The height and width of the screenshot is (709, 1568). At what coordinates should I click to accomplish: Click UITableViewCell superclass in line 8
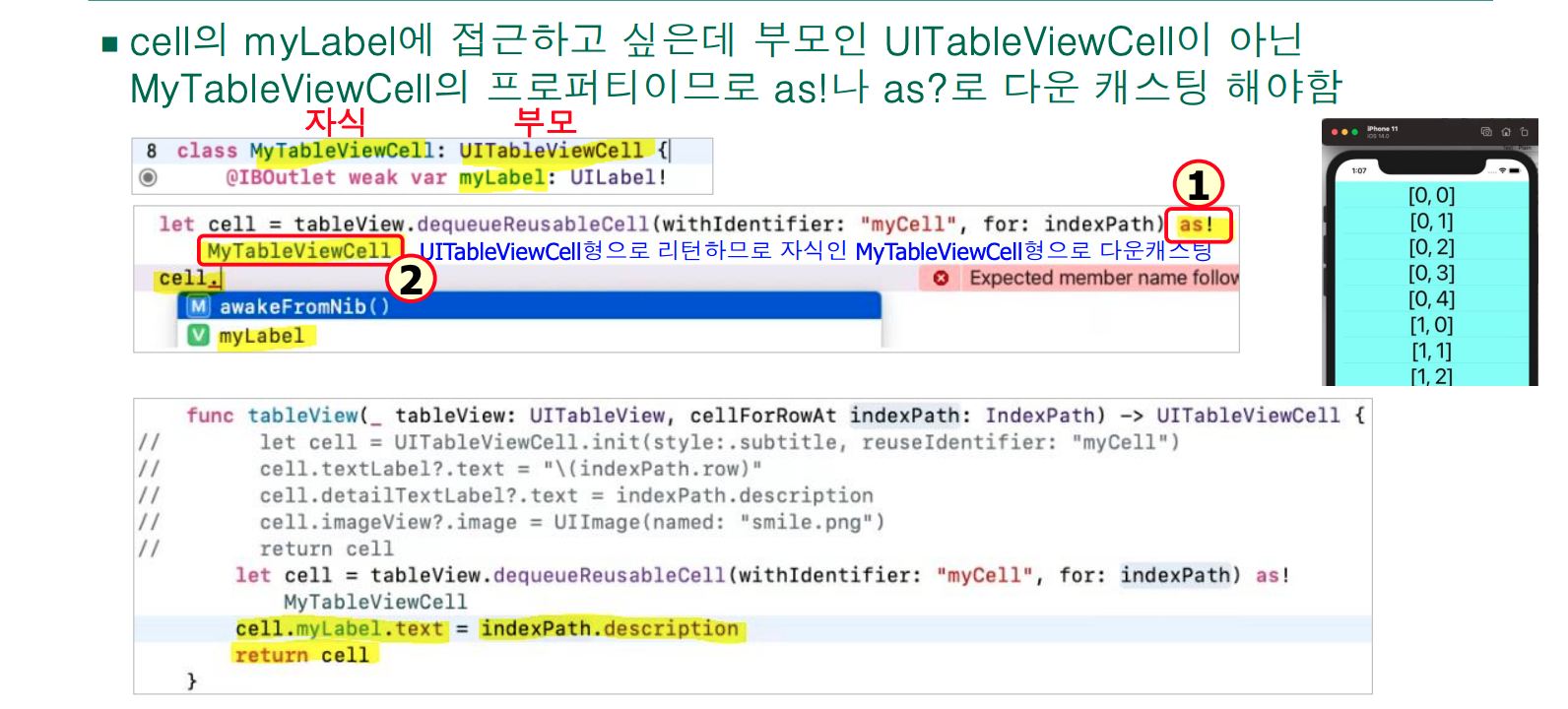coord(551,151)
